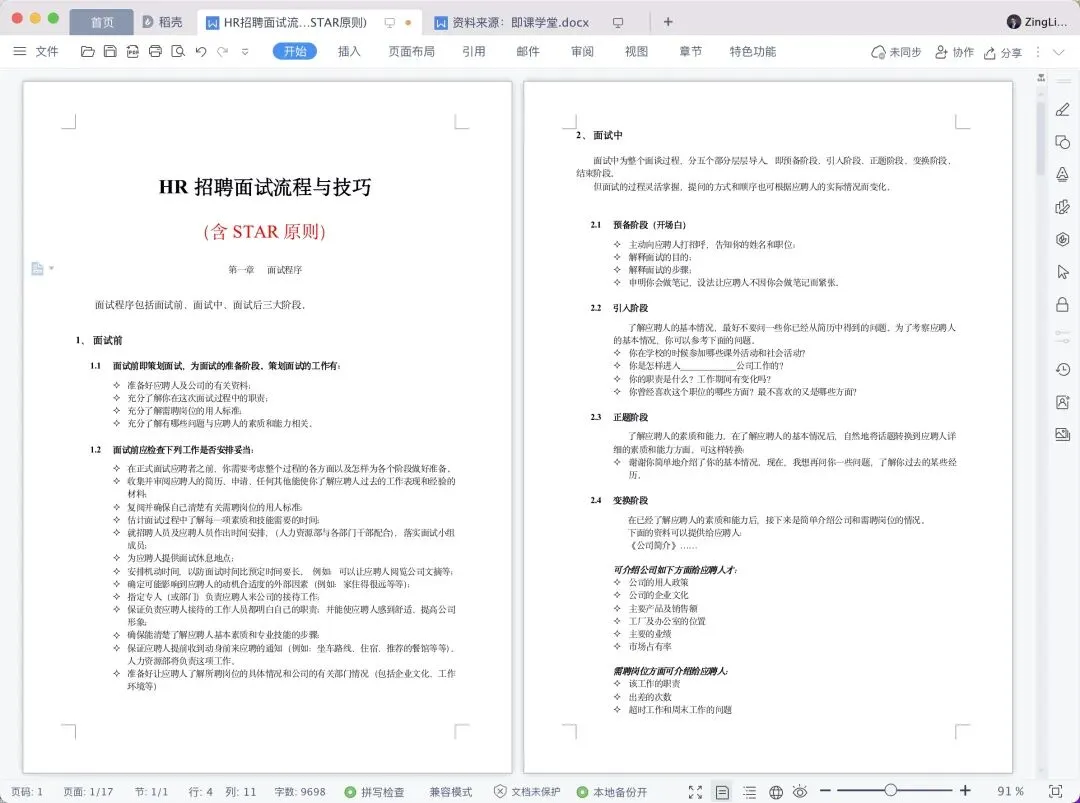Viewport: 1080px width, 803px height.
Task: Toggle 本地备份开 local backup
Action: pyautogui.click(x=612, y=792)
